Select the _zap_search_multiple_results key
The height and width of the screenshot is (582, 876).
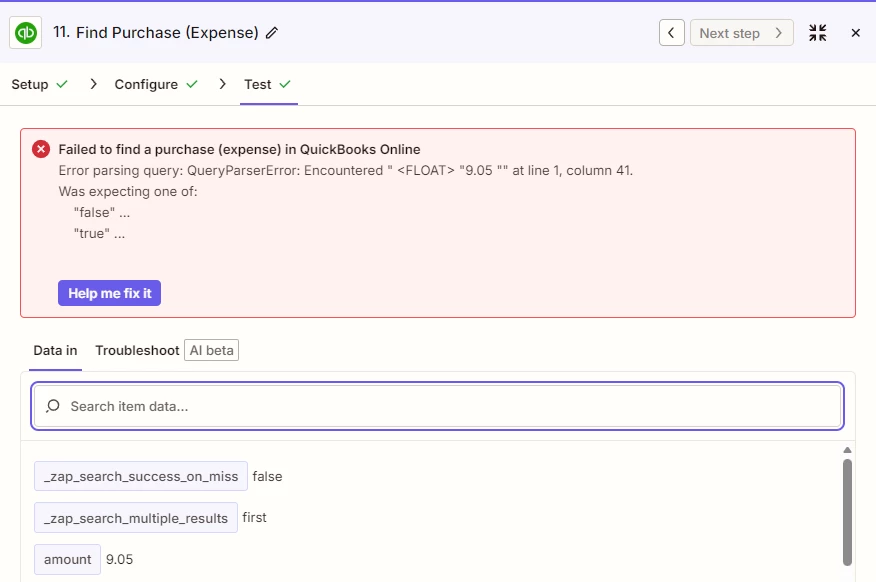pyautogui.click(x=136, y=518)
